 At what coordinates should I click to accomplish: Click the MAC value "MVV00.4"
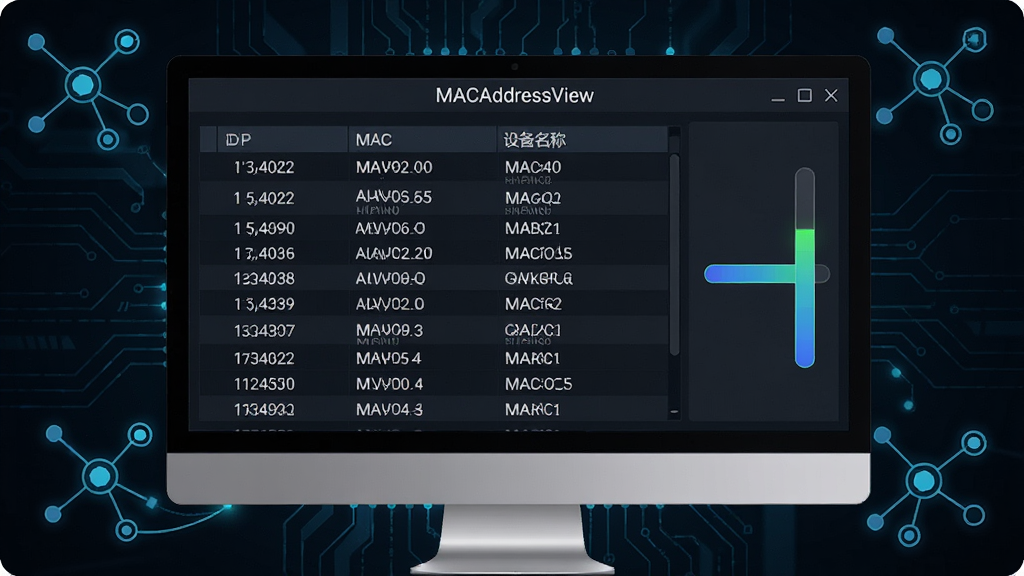tap(389, 384)
